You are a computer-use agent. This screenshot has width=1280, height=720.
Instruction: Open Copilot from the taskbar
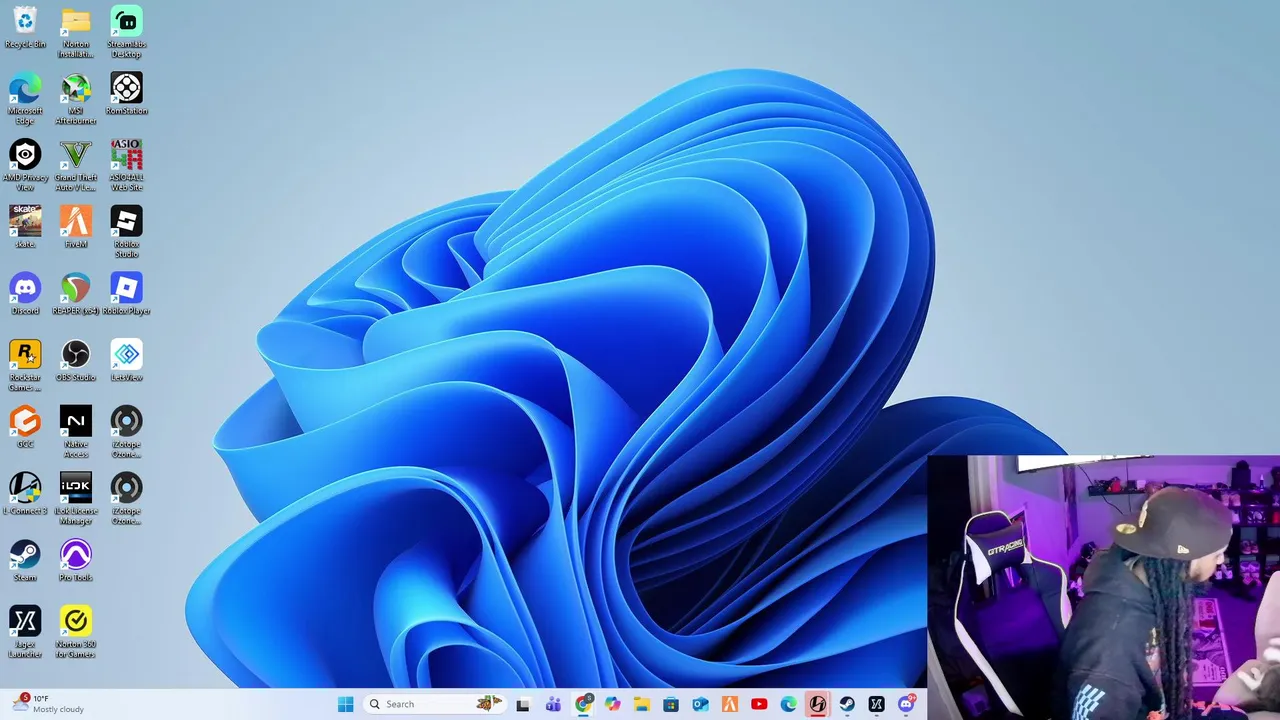(x=612, y=704)
